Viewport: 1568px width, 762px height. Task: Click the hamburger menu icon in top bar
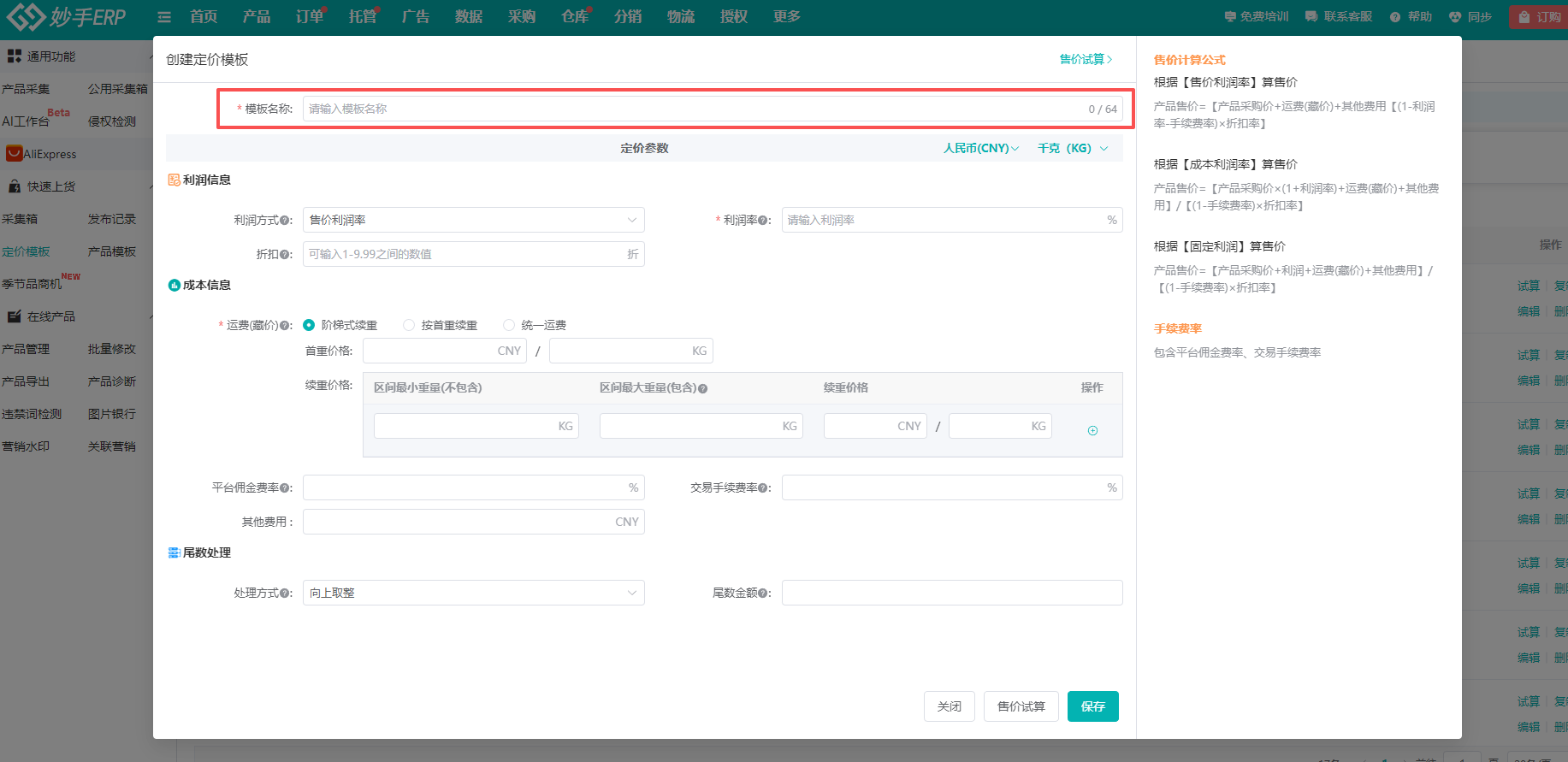point(164,17)
